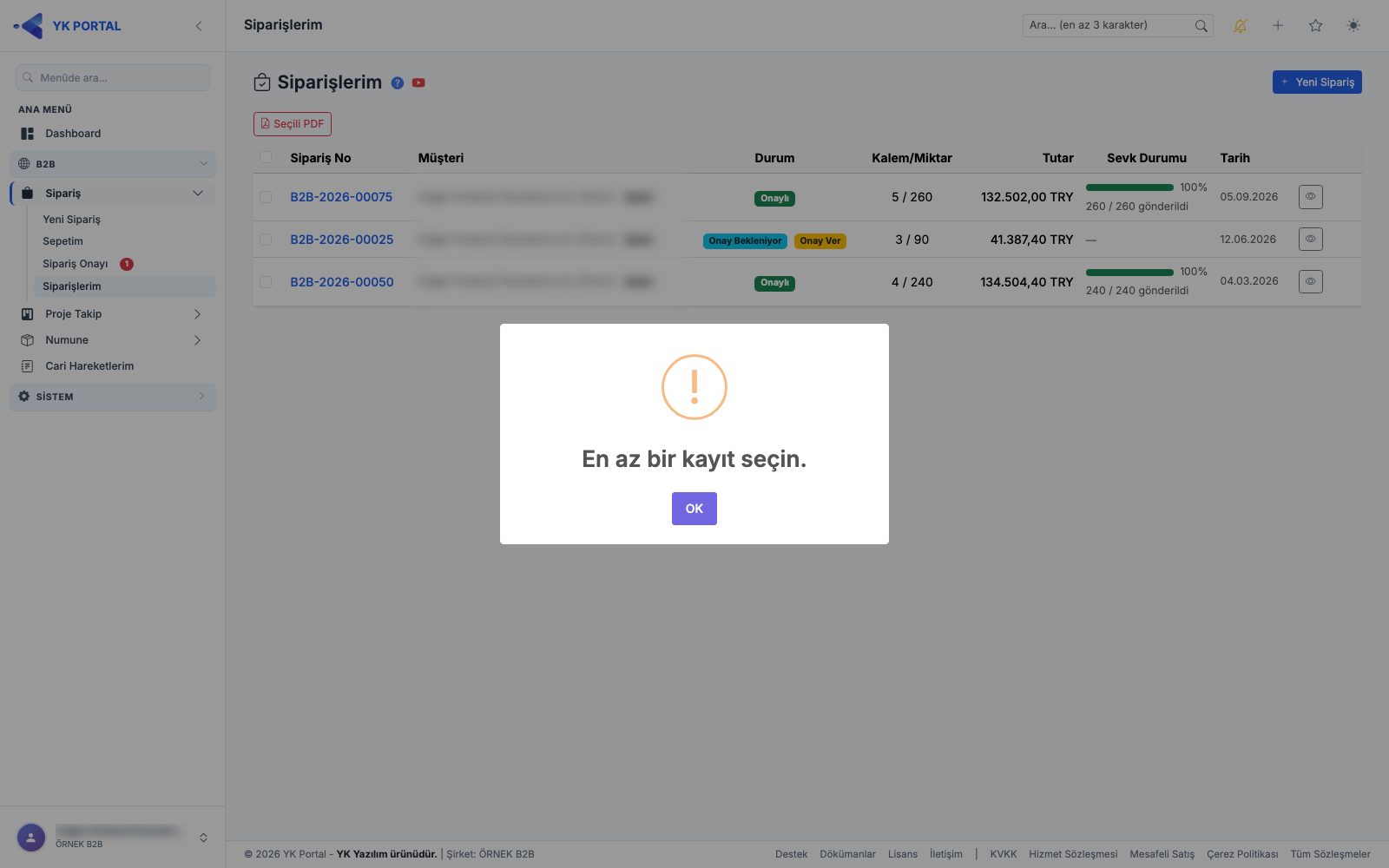Click the Seçili PDF button
This screenshot has height=868, width=1389.
click(x=293, y=124)
